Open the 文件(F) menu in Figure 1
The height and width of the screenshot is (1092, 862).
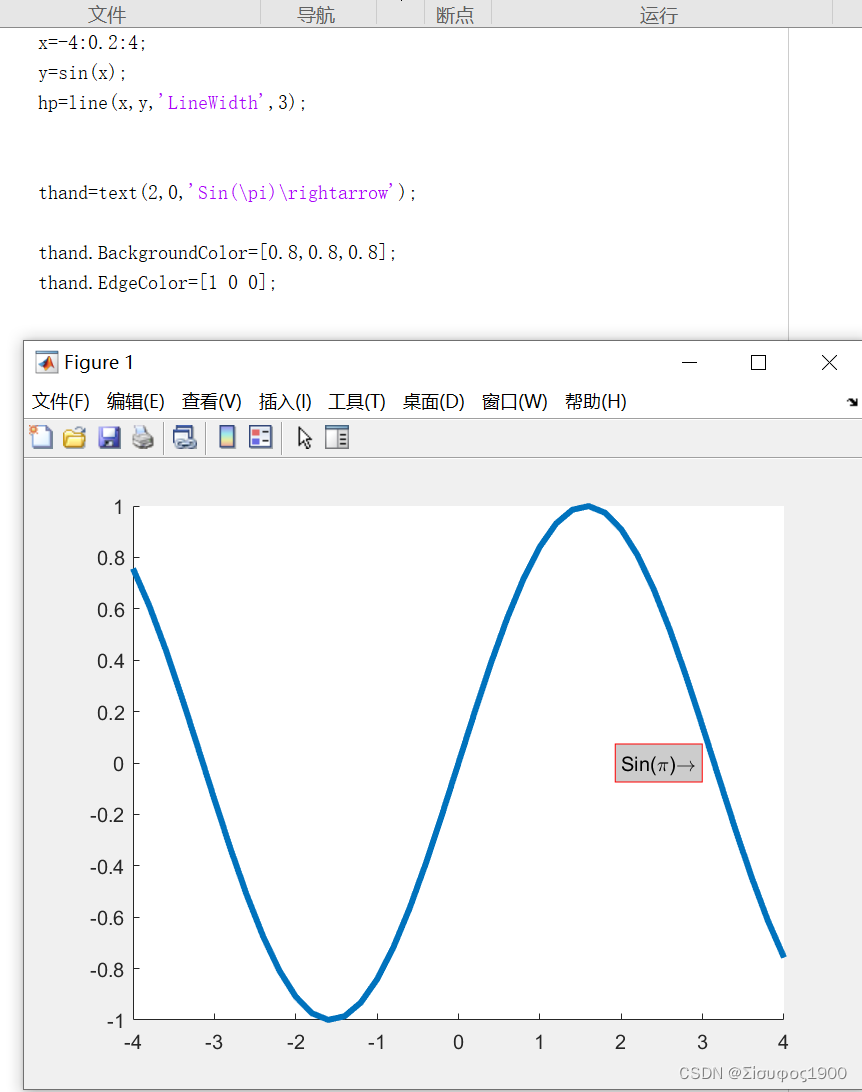(x=60, y=401)
